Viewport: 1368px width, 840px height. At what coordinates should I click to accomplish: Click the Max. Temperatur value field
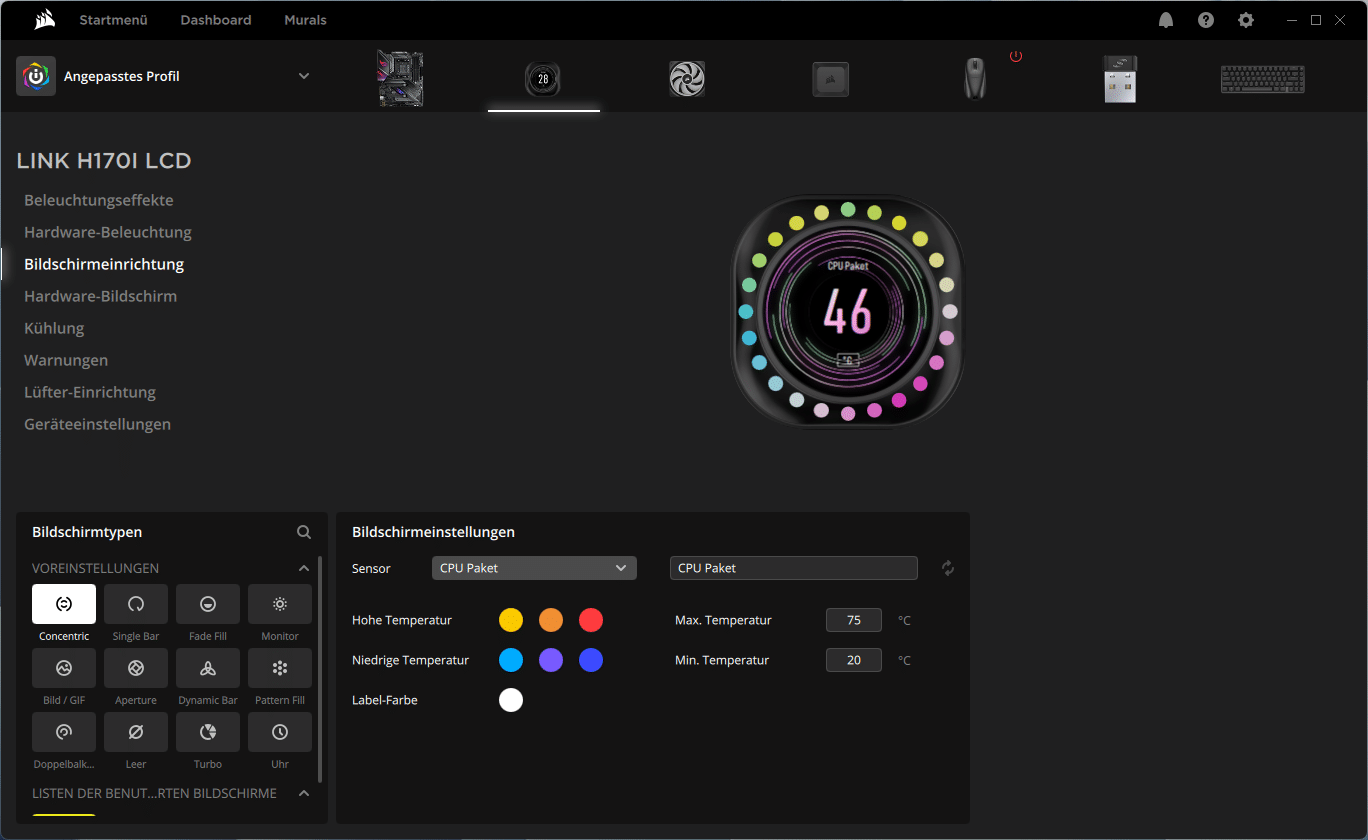click(x=854, y=620)
